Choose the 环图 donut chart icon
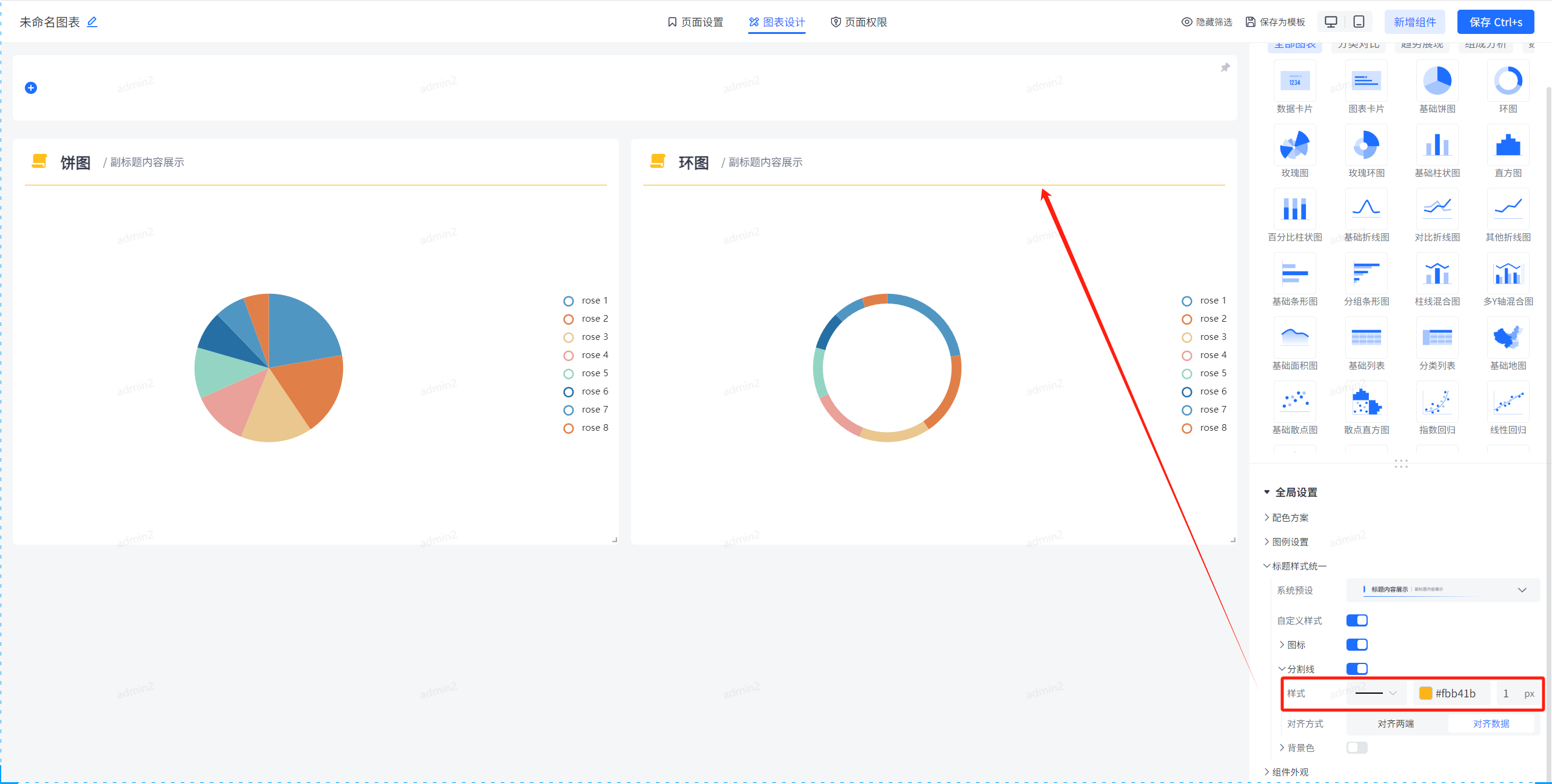Screen dimensions: 1552x784 point(1508,81)
